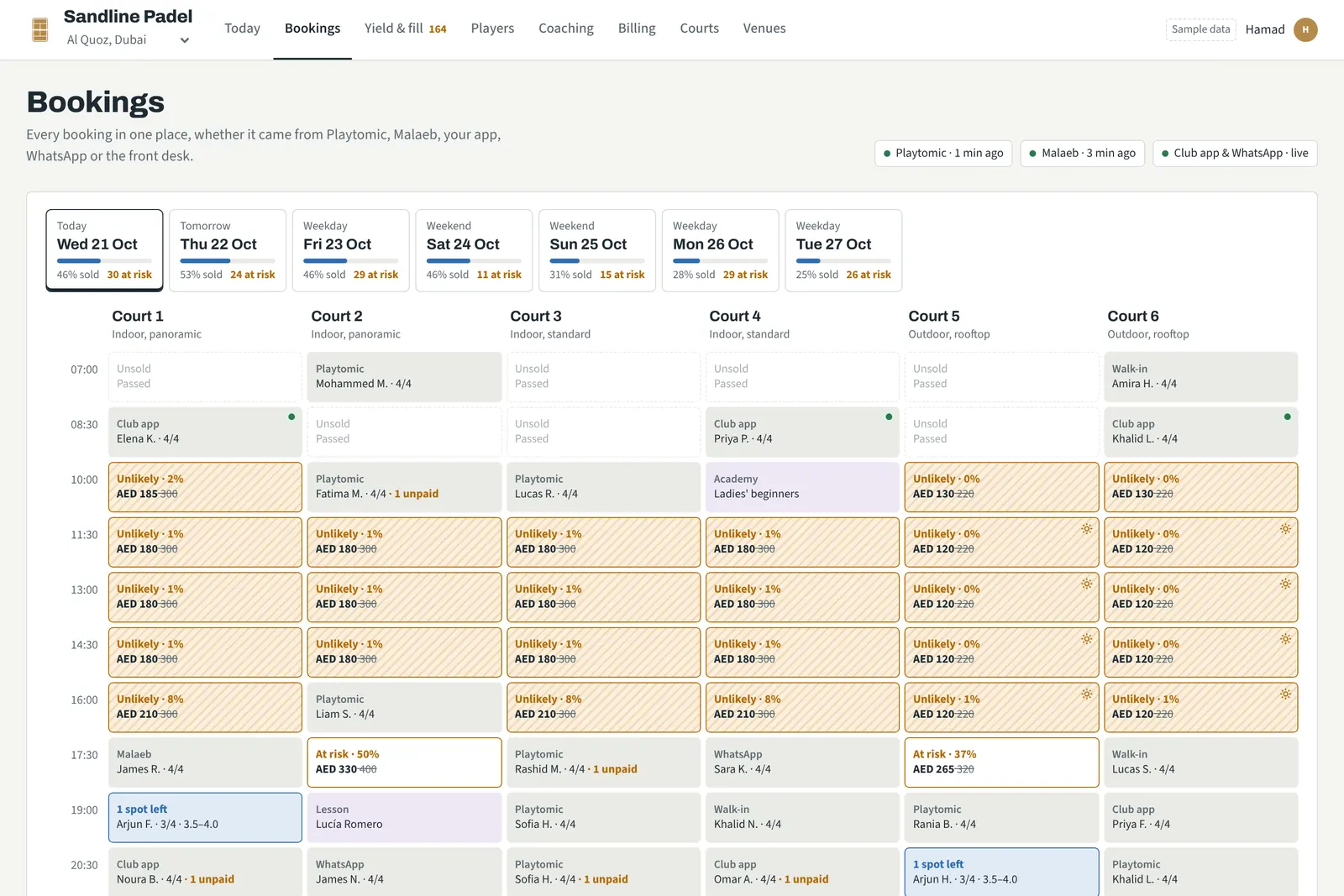The image size is (1344, 896).
Task: Click the sun icon on Court 5 13:00 slot
Action: (x=1087, y=584)
